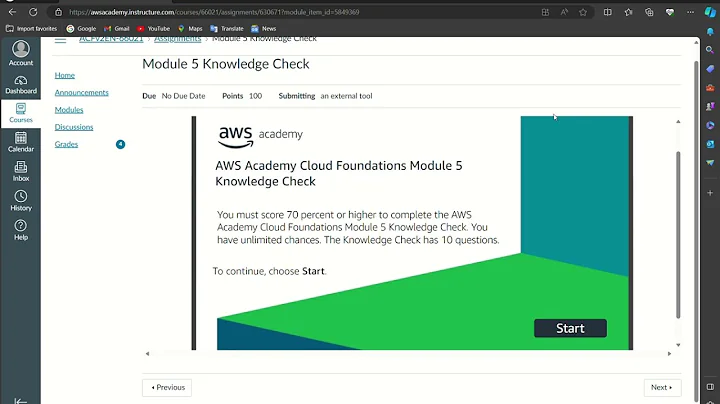Open the Favorites list toolbar icon
Image resolution: width=720 pixels, height=404 pixels.
coord(628,12)
